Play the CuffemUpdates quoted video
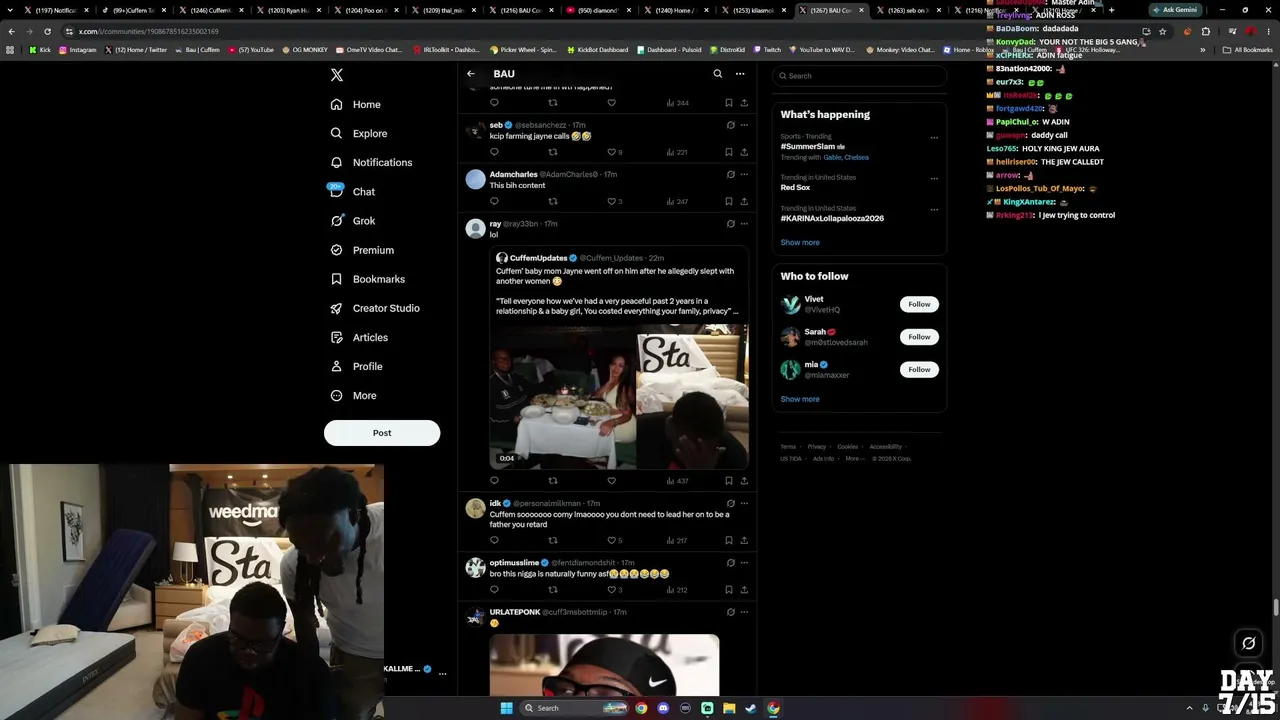Viewport: 1280px width, 720px height. click(619, 396)
